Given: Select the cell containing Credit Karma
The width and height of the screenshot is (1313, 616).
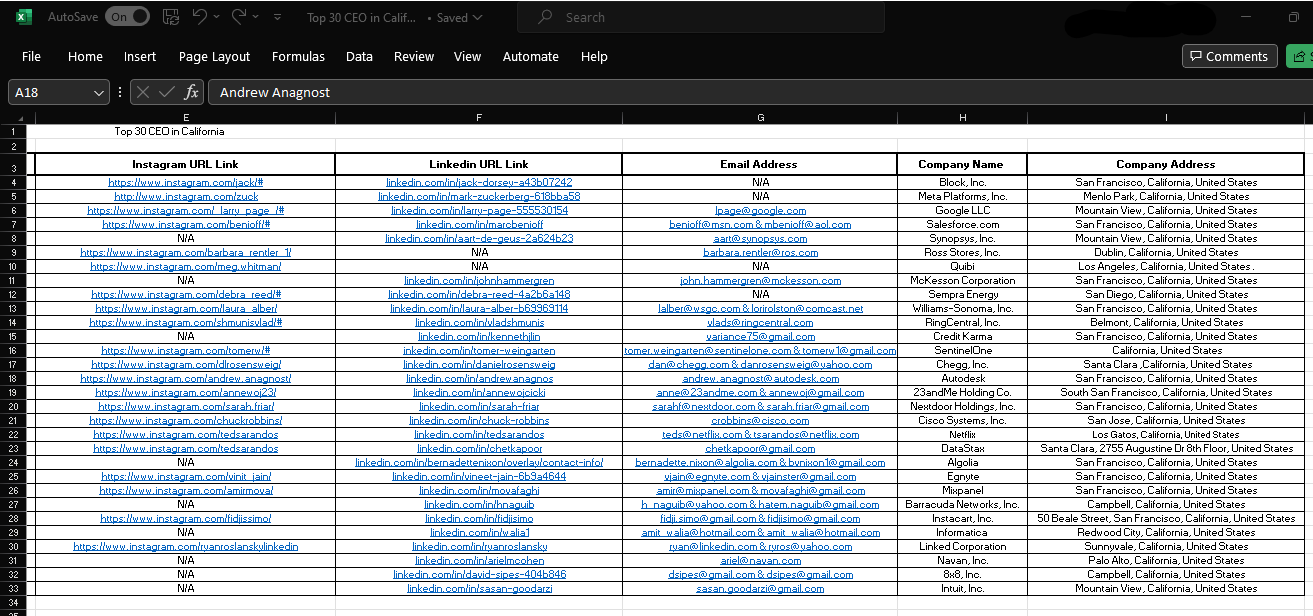Looking at the screenshot, I should tap(963, 336).
